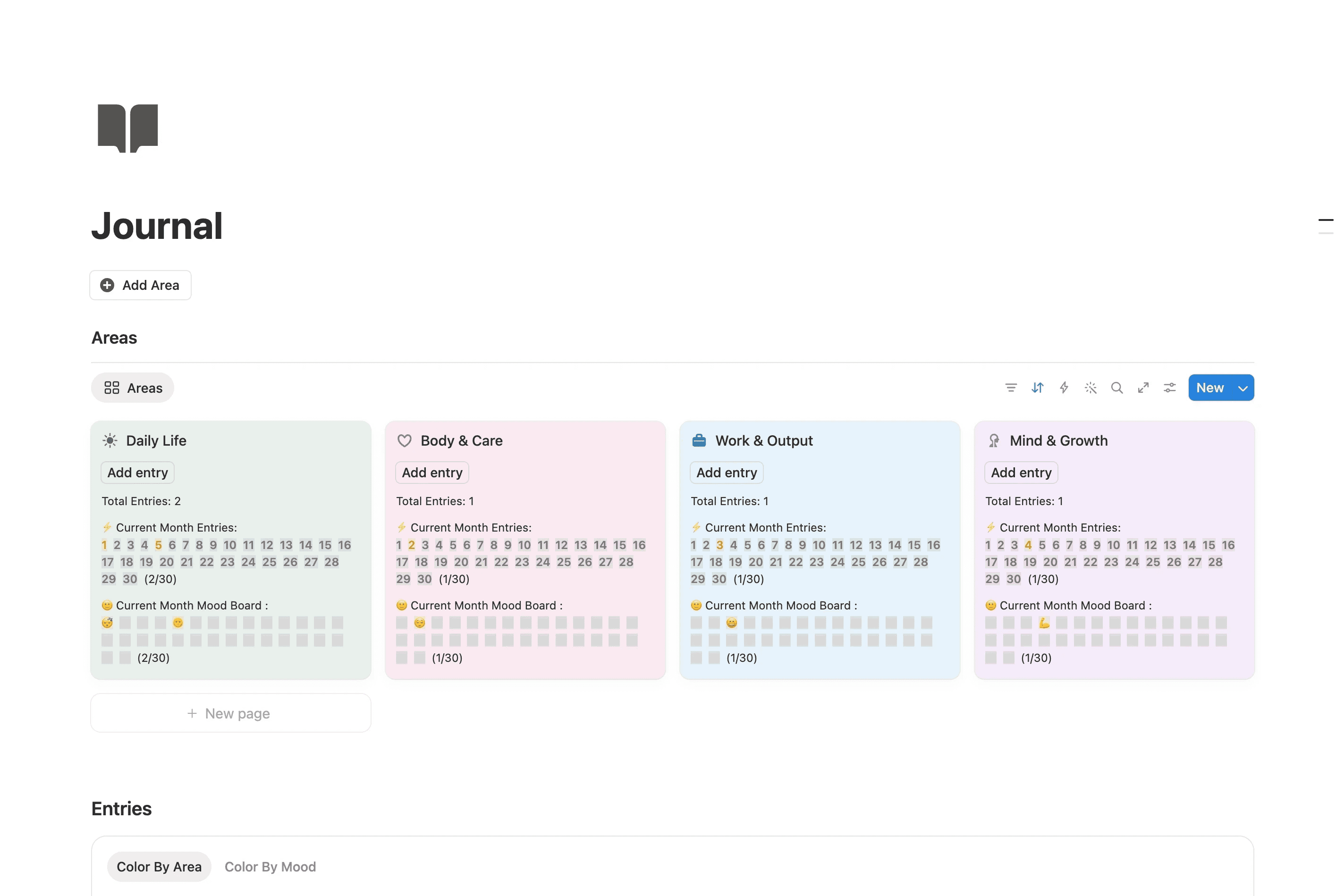Viewport: 1336px width, 896px height.
Task: Add entry to Work & Output
Action: click(727, 473)
